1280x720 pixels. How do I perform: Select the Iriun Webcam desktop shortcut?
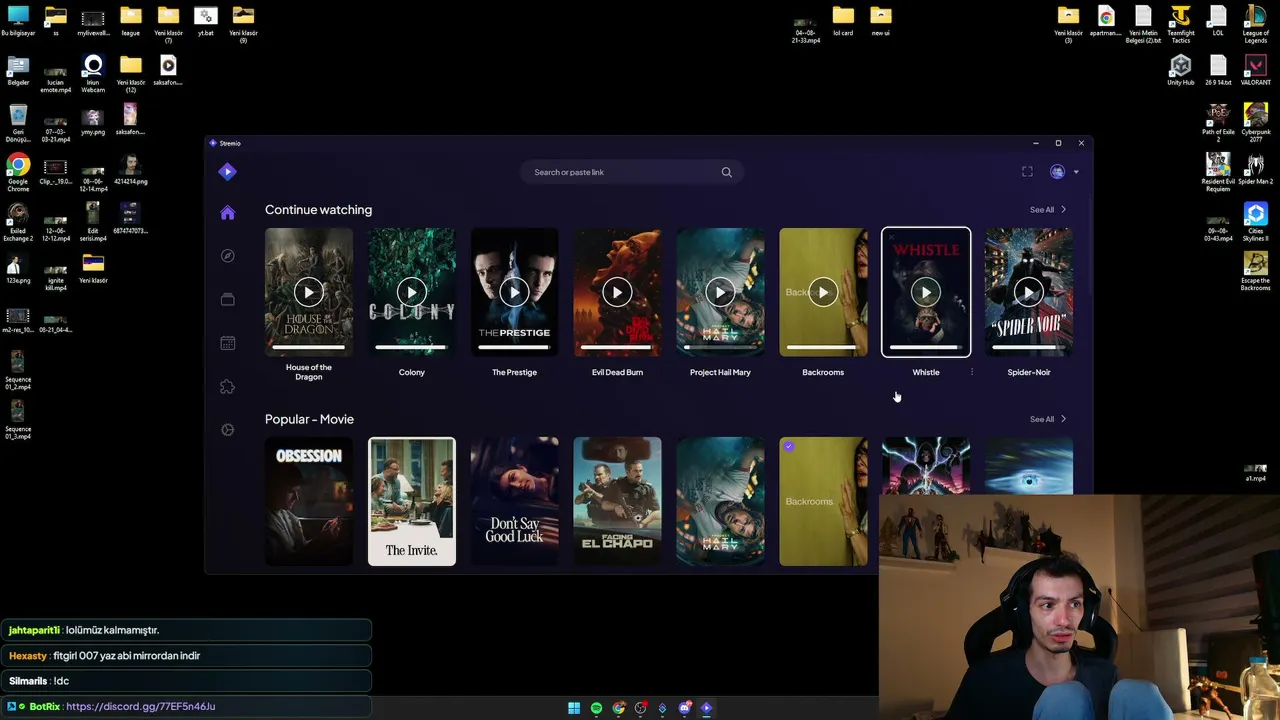tap(93, 72)
